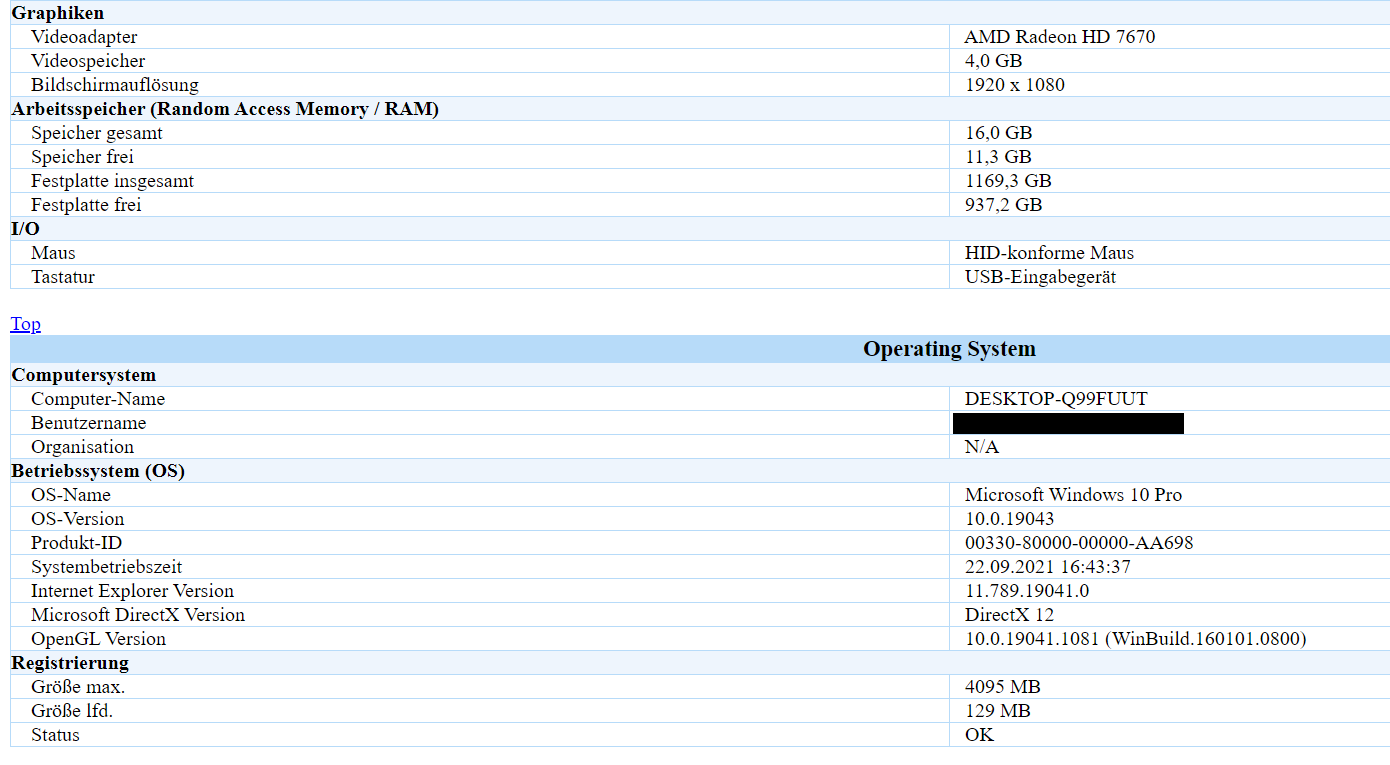Select the OS-Version value 10.0.19043
Viewport: 1390px width, 765px height.
[1009, 519]
